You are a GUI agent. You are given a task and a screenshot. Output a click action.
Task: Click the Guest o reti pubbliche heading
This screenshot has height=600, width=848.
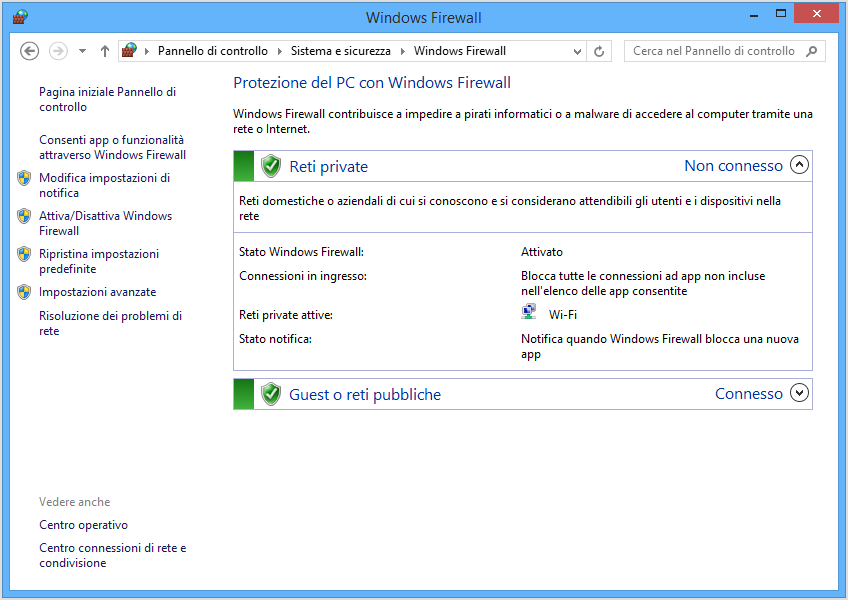pos(365,394)
